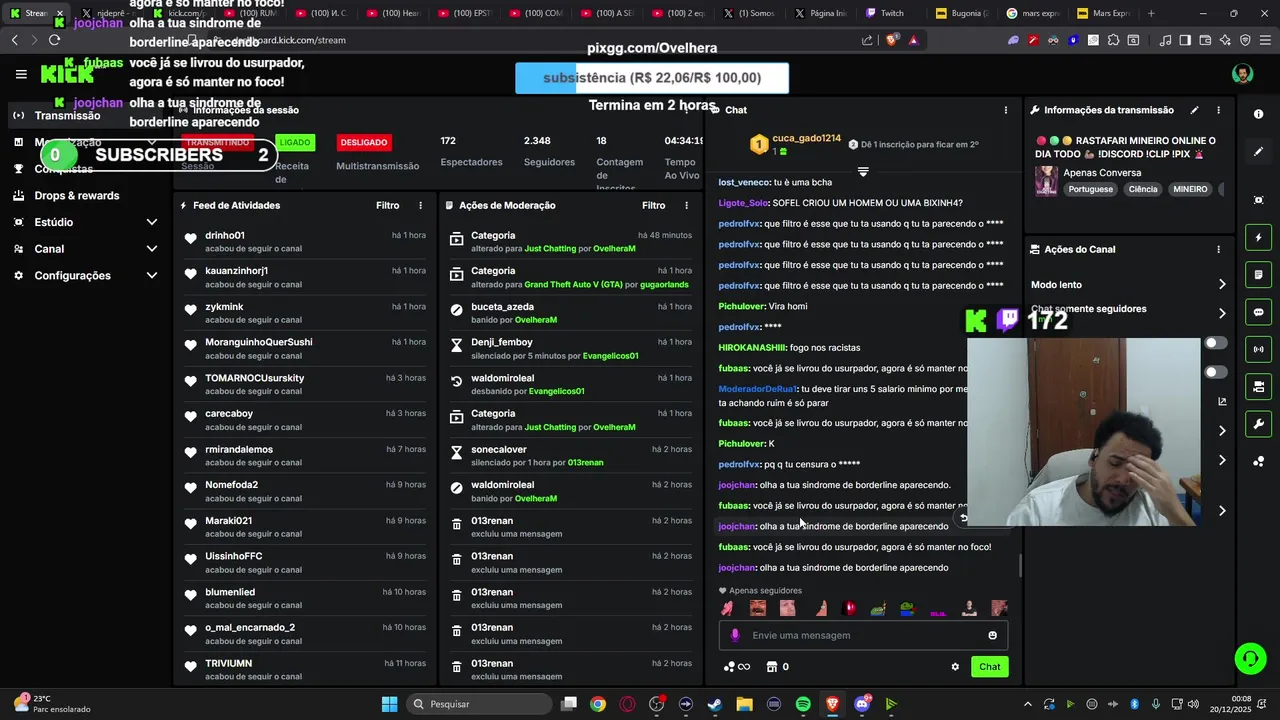The height and width of the screenshot is (720, 1280).
Task: Open Drops & rewards in sidebar
Action: pyautogui.click(x=76, y=196)
